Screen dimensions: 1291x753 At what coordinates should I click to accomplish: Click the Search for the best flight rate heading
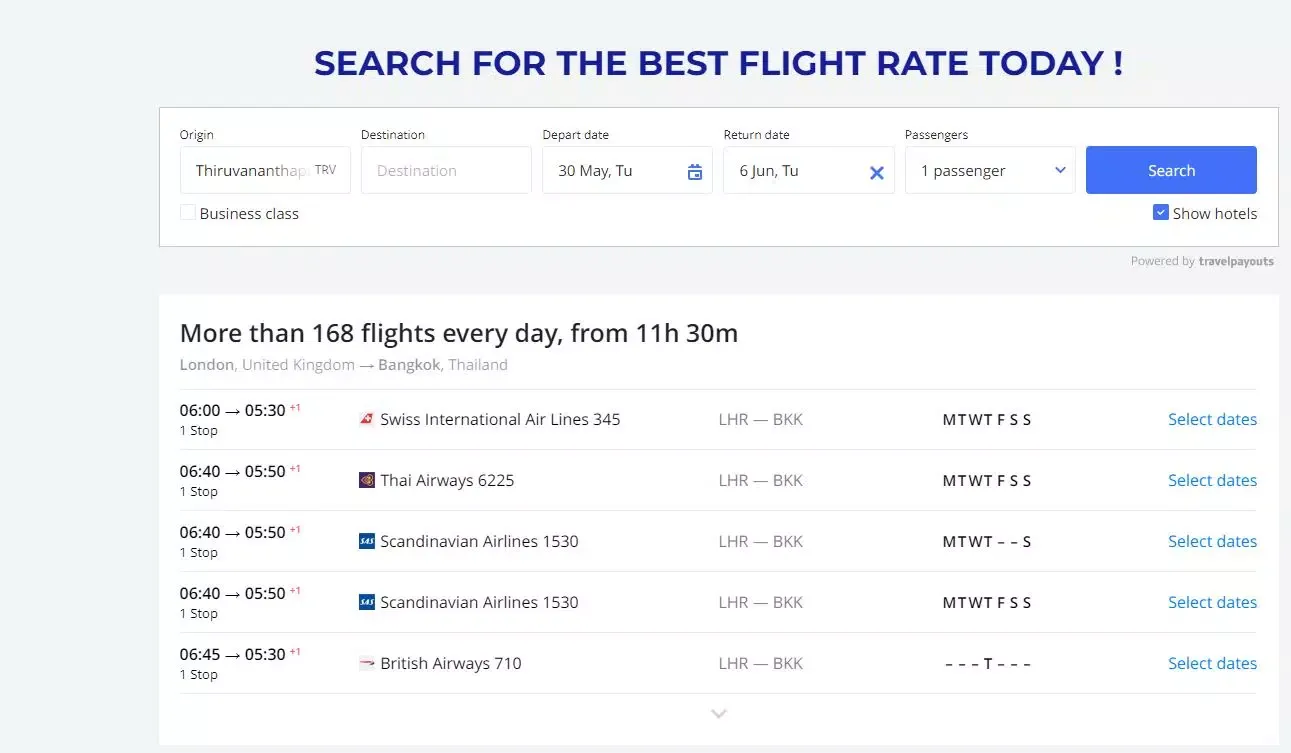tap(718, 63)
